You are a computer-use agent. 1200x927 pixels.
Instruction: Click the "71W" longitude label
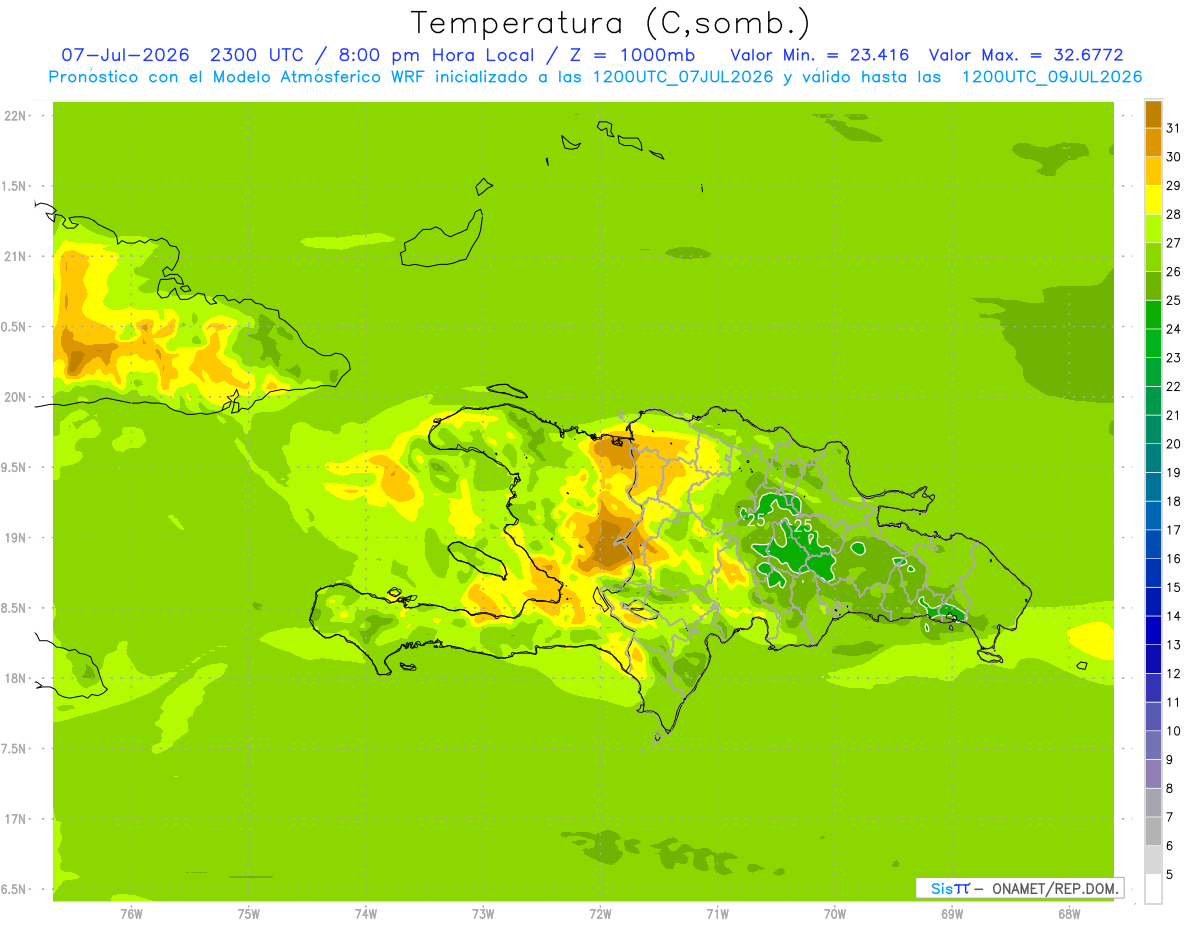click(x=717, y=913)
